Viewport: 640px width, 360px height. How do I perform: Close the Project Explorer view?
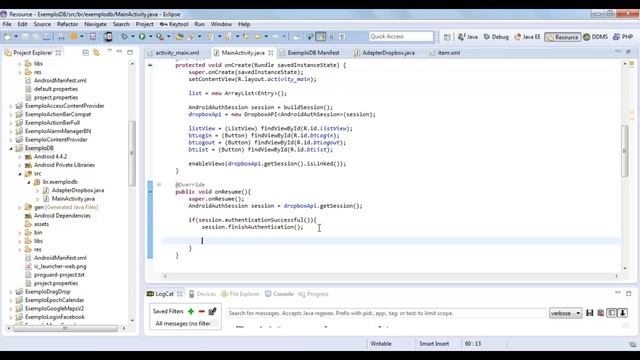tap(58, 53)
